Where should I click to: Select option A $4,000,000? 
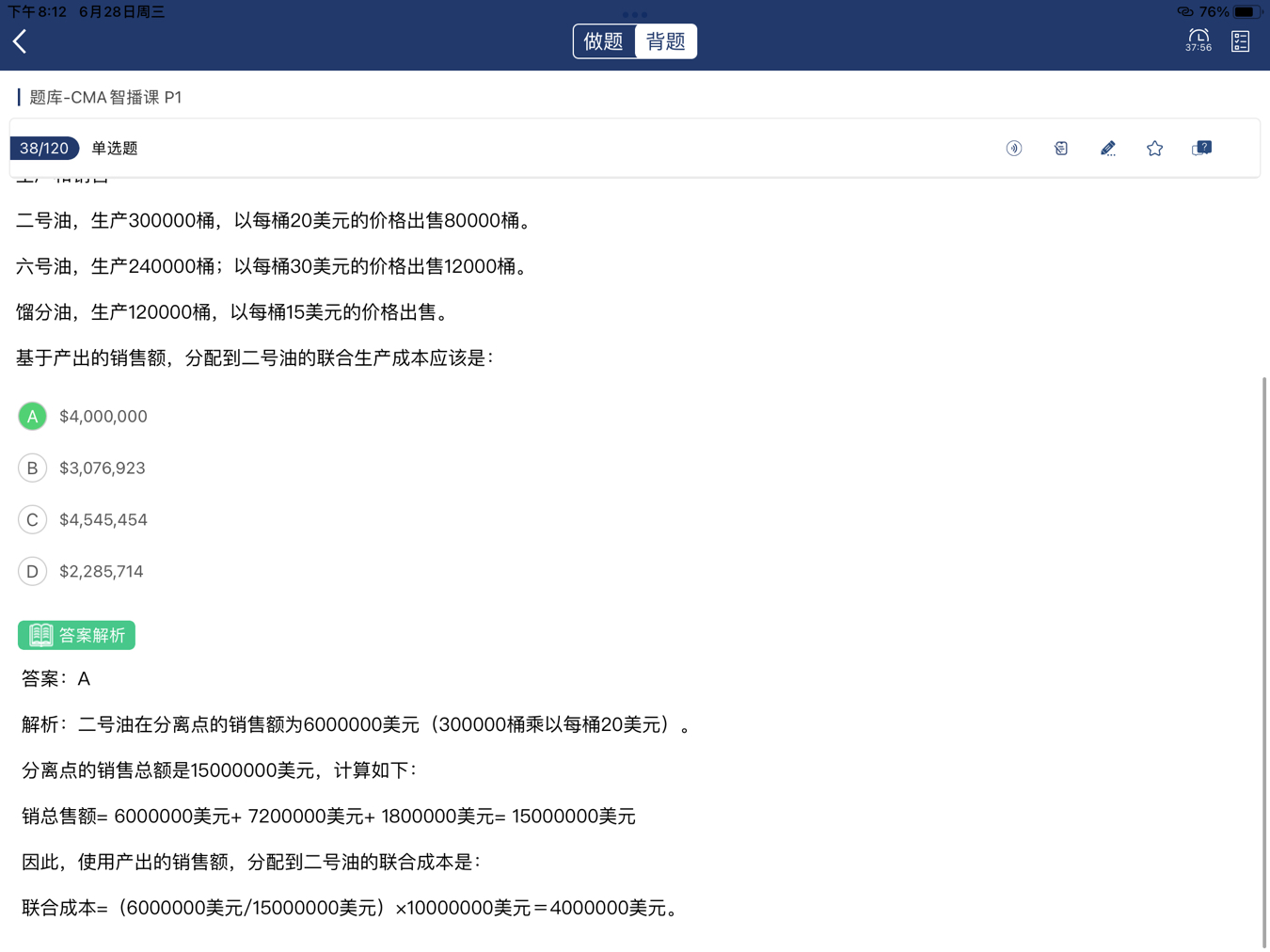[x=33, y=416]
